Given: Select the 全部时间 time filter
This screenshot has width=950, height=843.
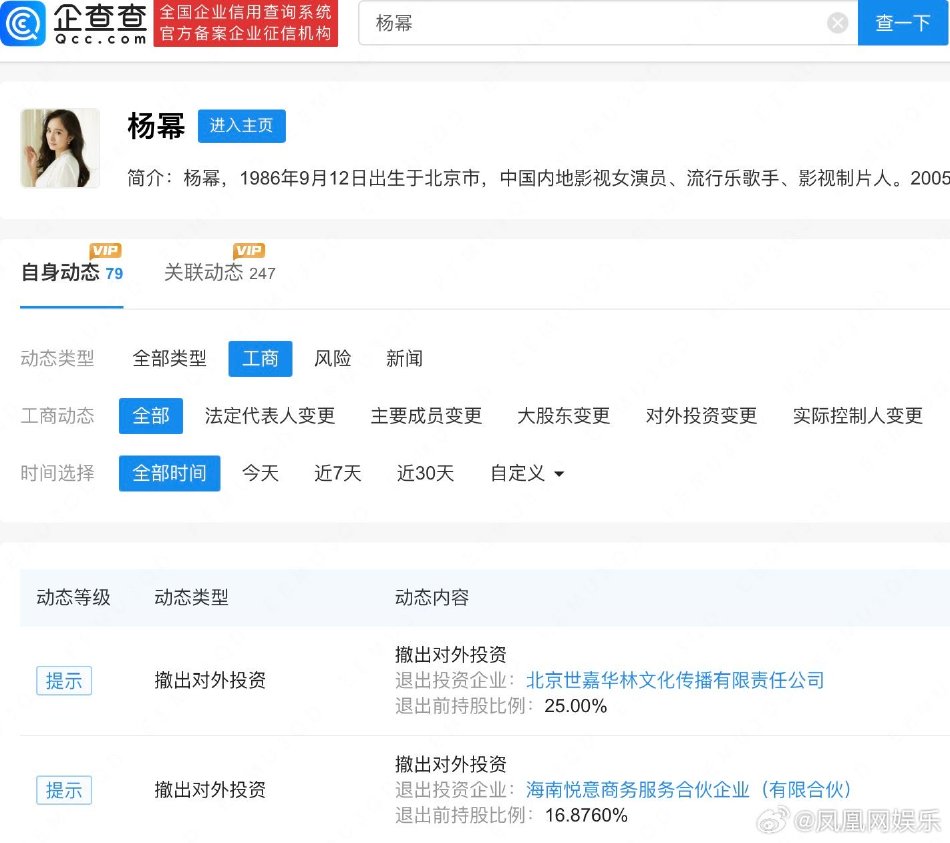Looking at the screenshot, I should click(170, 473).
